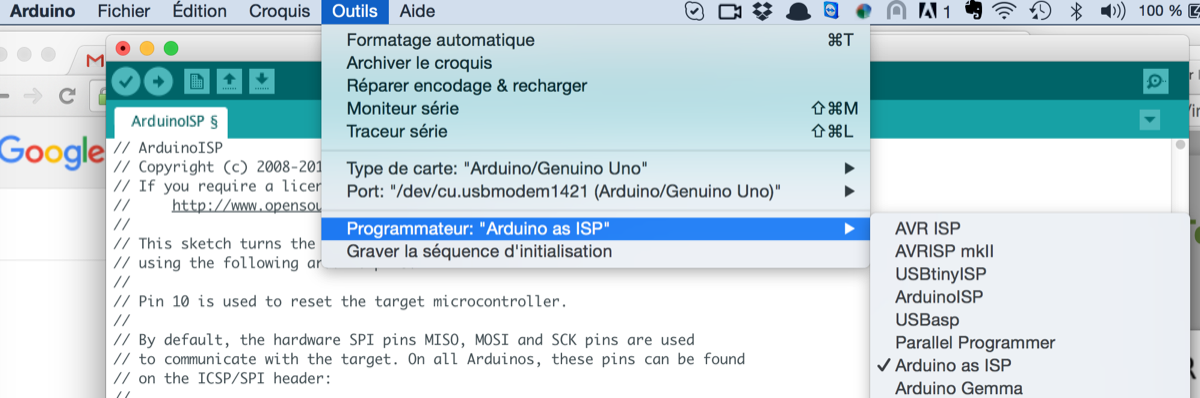Click the Upload arrow icon
This screenshot has height=398, width=1200.
158,81
